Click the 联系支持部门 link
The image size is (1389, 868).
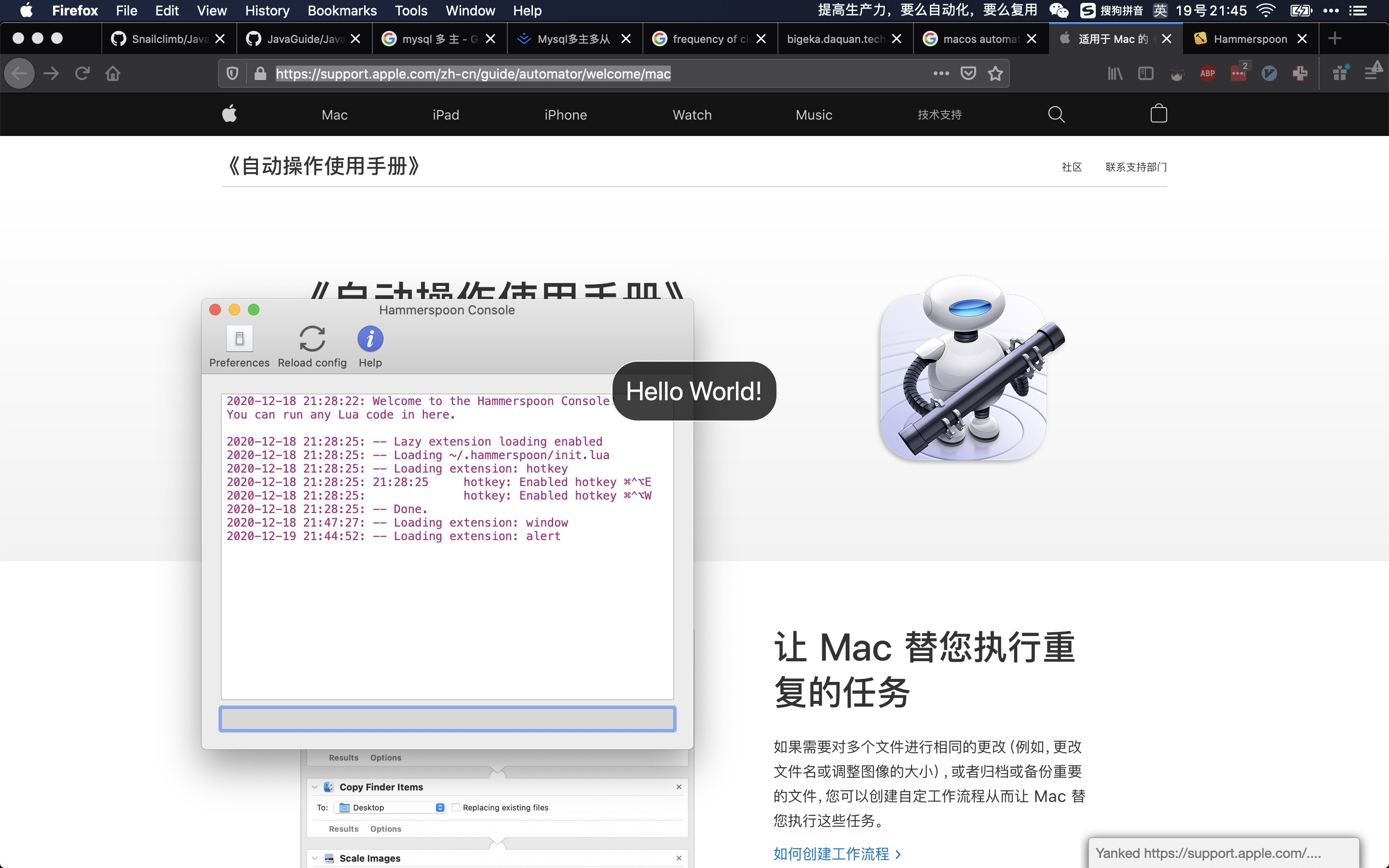tap(1135, 167)
